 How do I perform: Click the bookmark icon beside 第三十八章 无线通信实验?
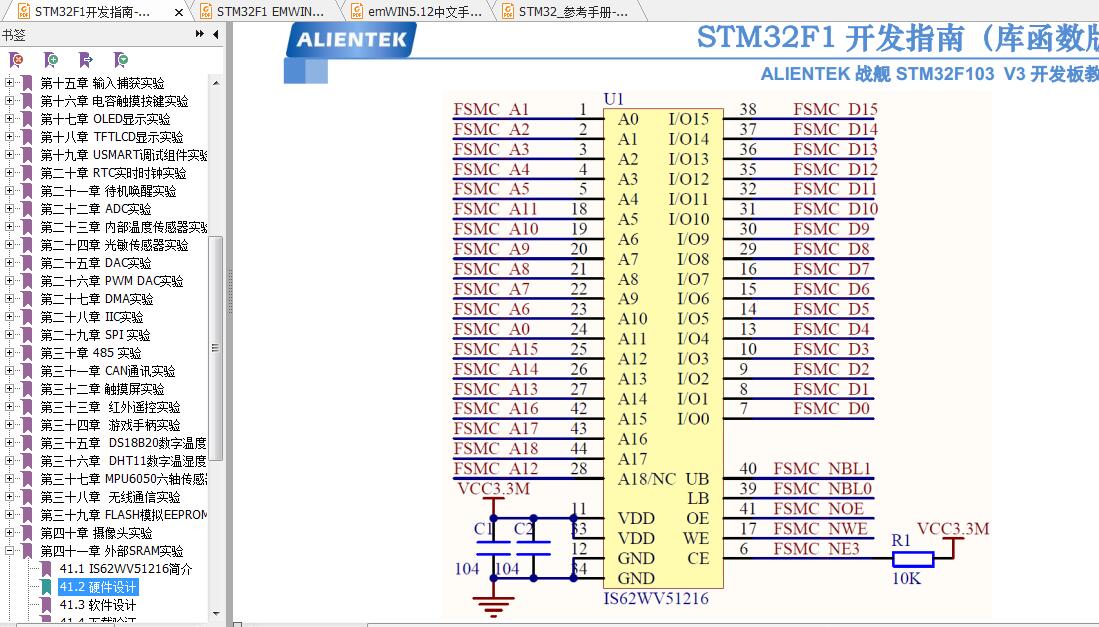[x=27, y=497]
